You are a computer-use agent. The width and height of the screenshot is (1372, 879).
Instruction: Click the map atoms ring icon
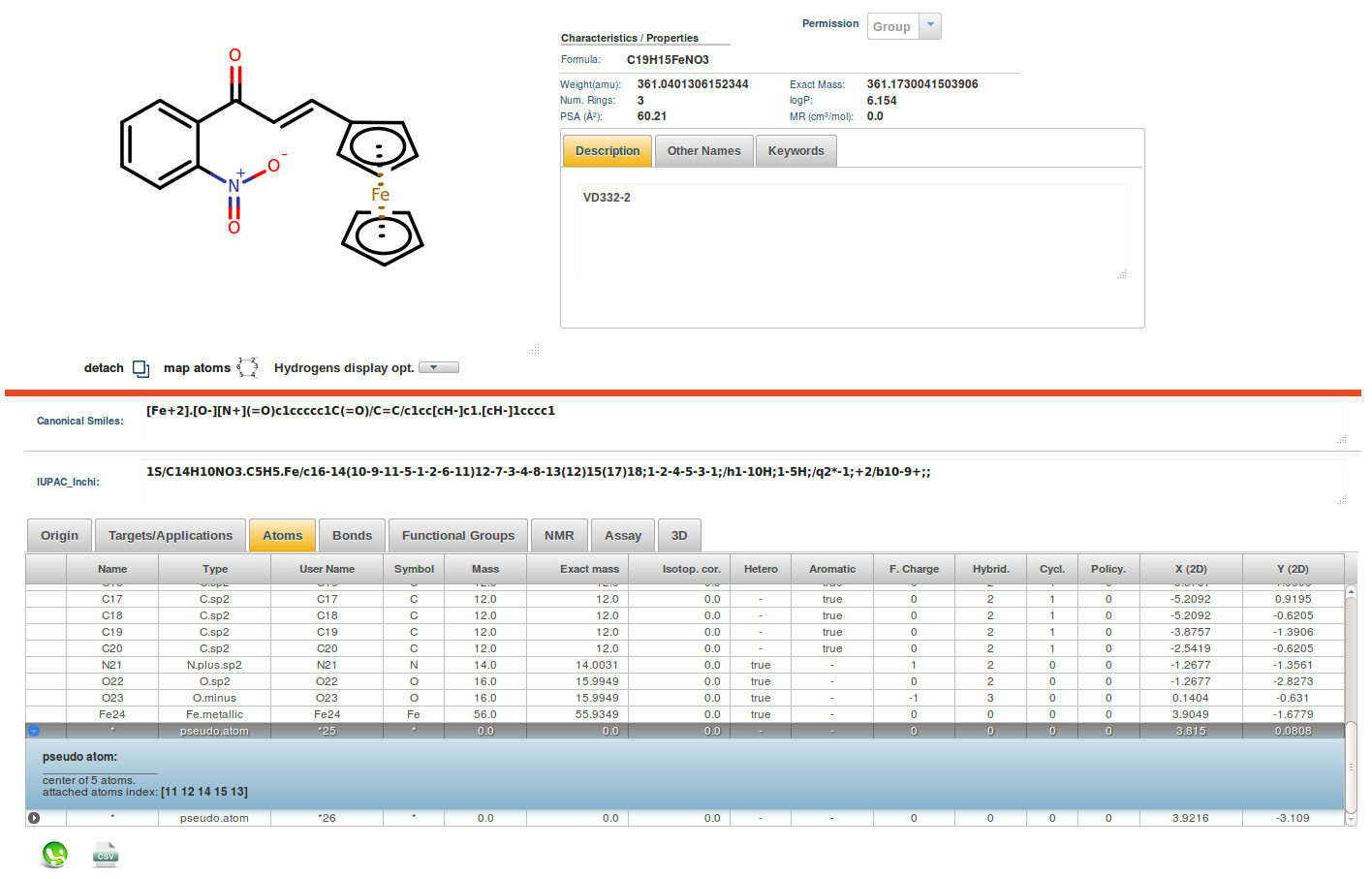tap(247, 367)
